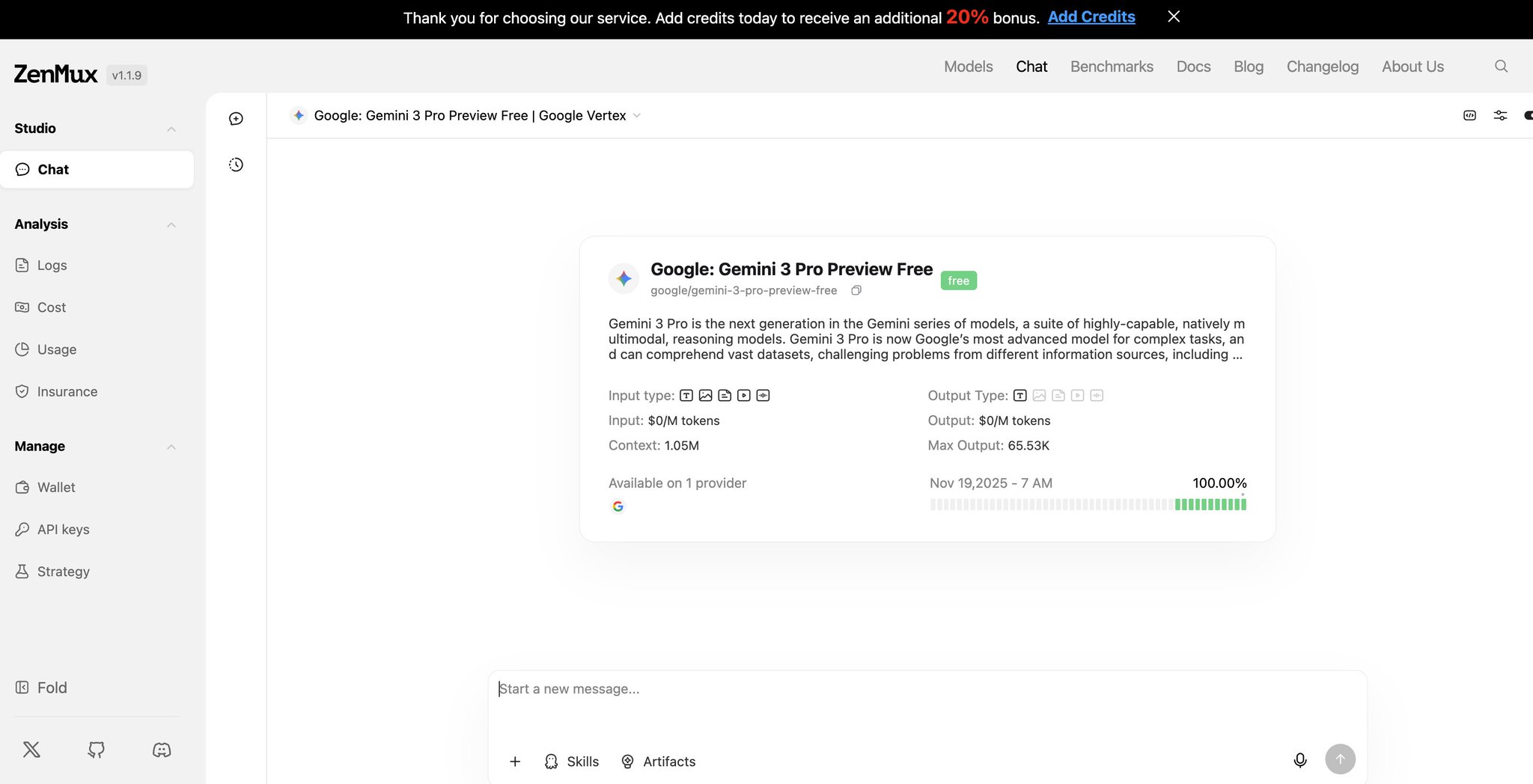Open ZenMux X (Twitter) profile icon
1533x784 pixels.
pyautogui.click(x=31, y=750)
